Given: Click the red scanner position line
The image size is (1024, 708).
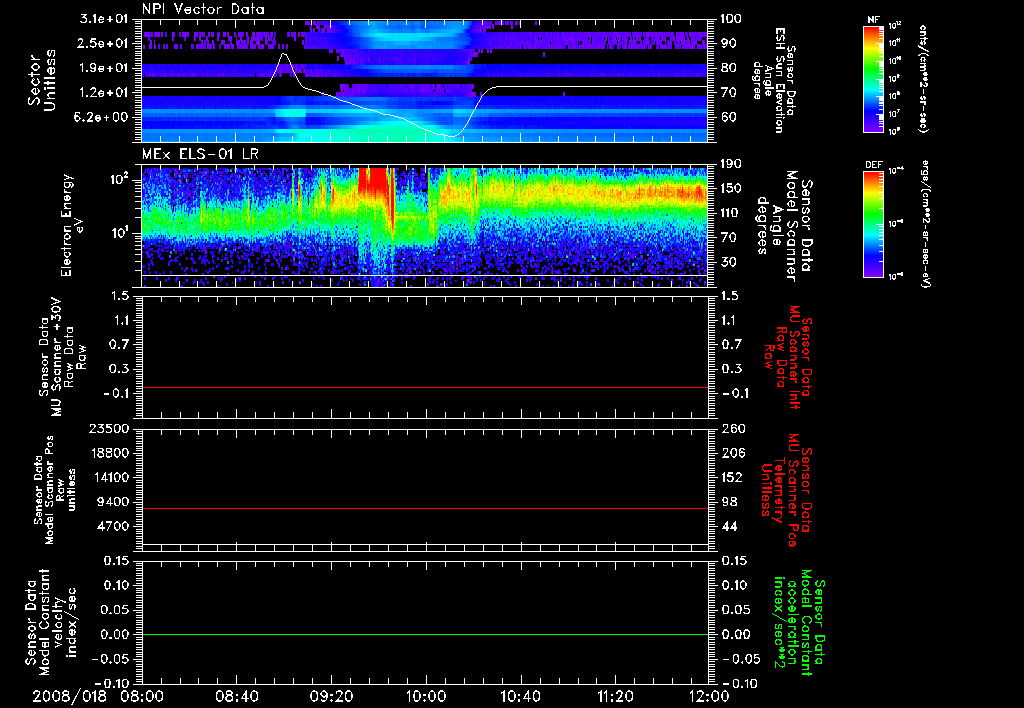Looking at the screenshot, I should (x=425, y=509).
